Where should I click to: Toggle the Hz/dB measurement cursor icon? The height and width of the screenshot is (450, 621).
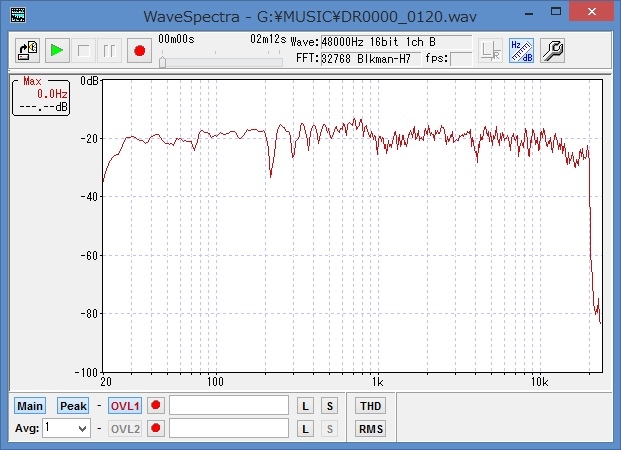[522, 51]
